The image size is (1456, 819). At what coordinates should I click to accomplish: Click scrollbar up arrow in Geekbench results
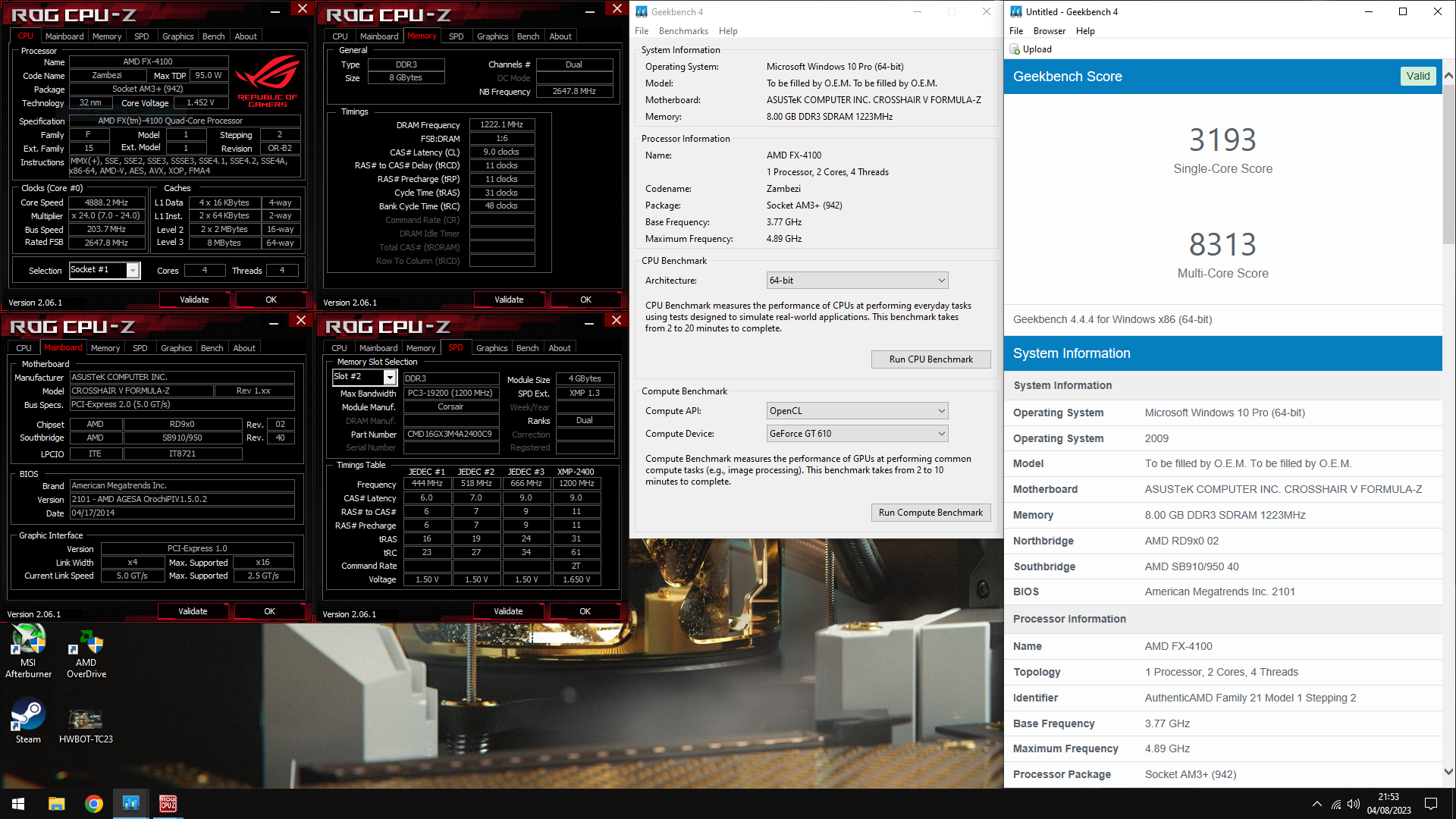click(1448, 75)
